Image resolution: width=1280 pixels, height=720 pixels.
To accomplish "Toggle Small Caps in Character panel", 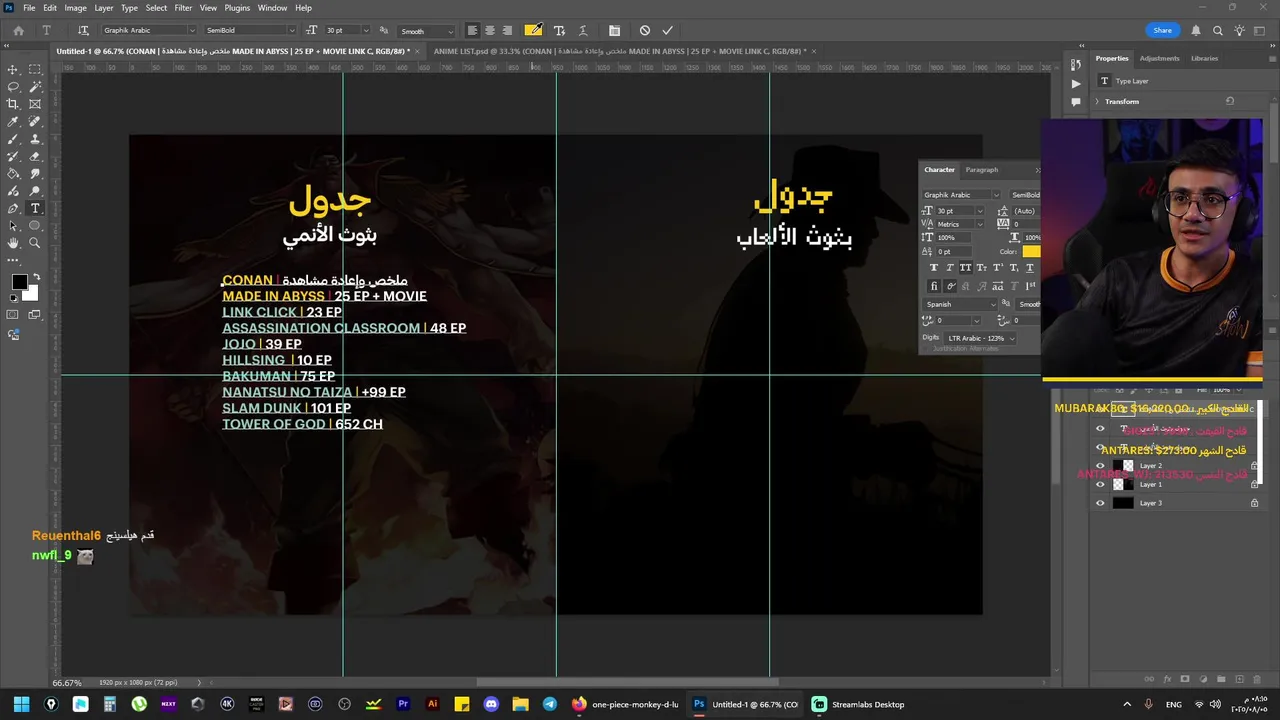I will point(982,268).
